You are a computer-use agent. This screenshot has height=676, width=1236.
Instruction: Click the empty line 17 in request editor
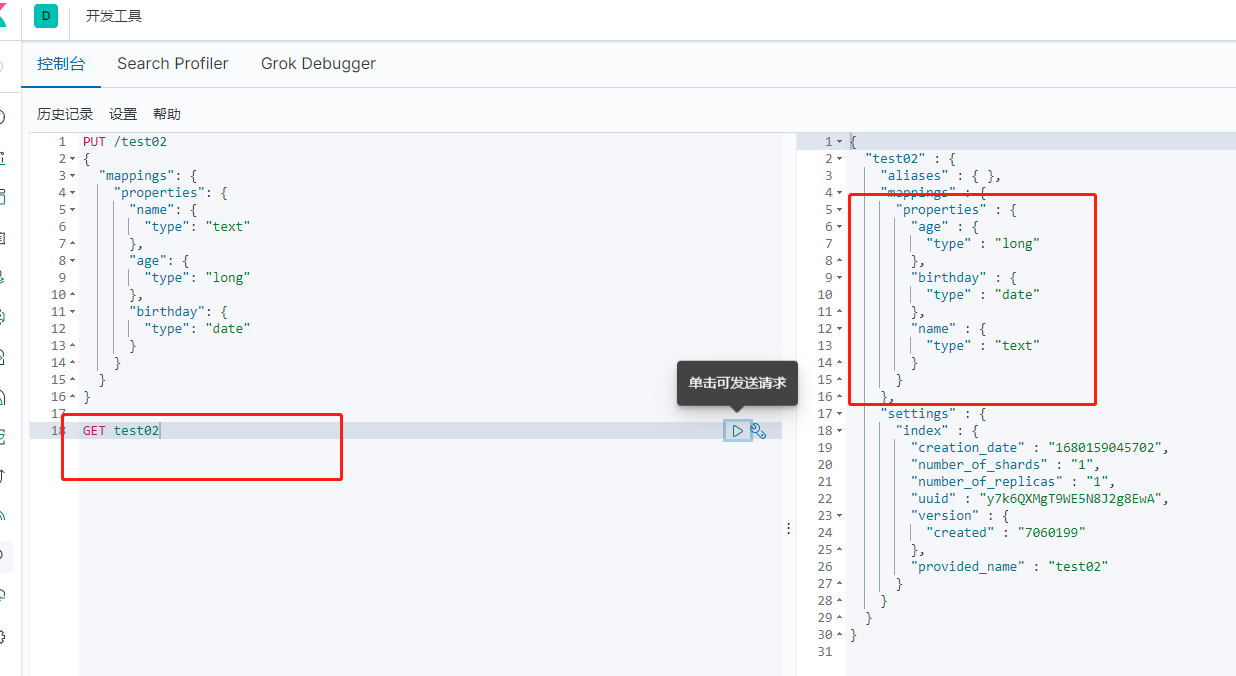[x=430, y=414]
